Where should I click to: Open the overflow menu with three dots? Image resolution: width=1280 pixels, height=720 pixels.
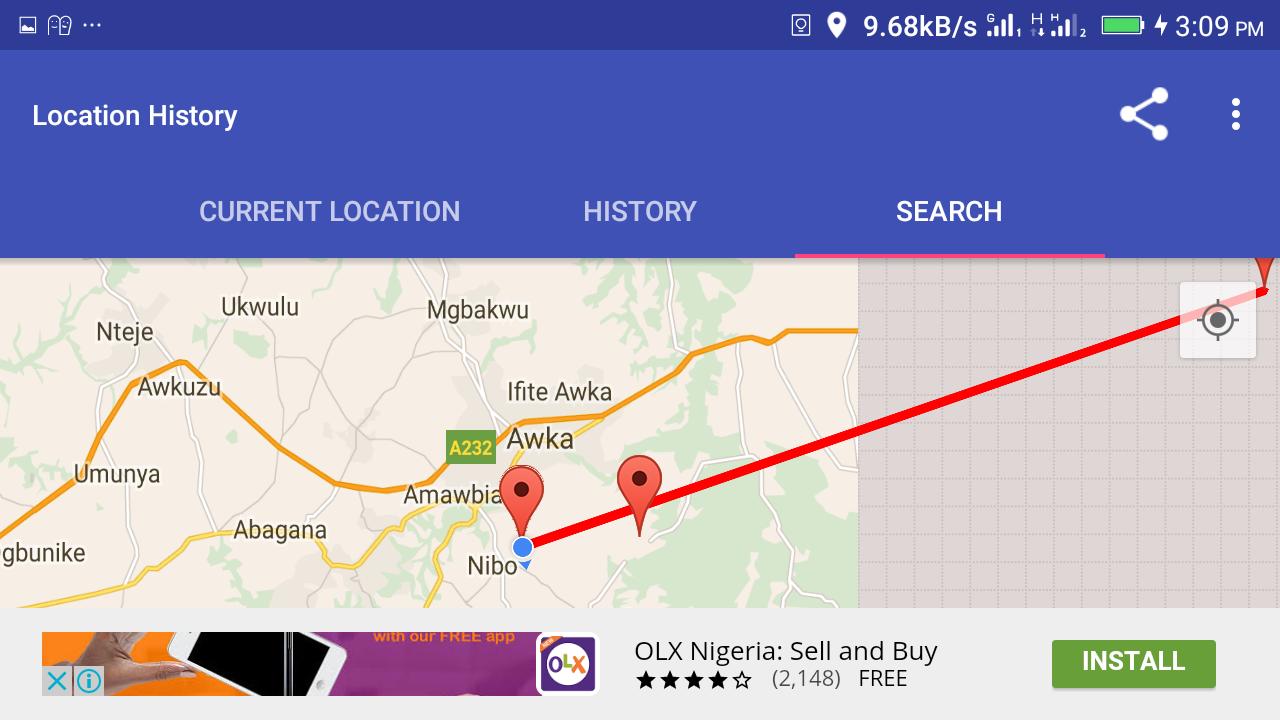click(x=1234, y=114)
